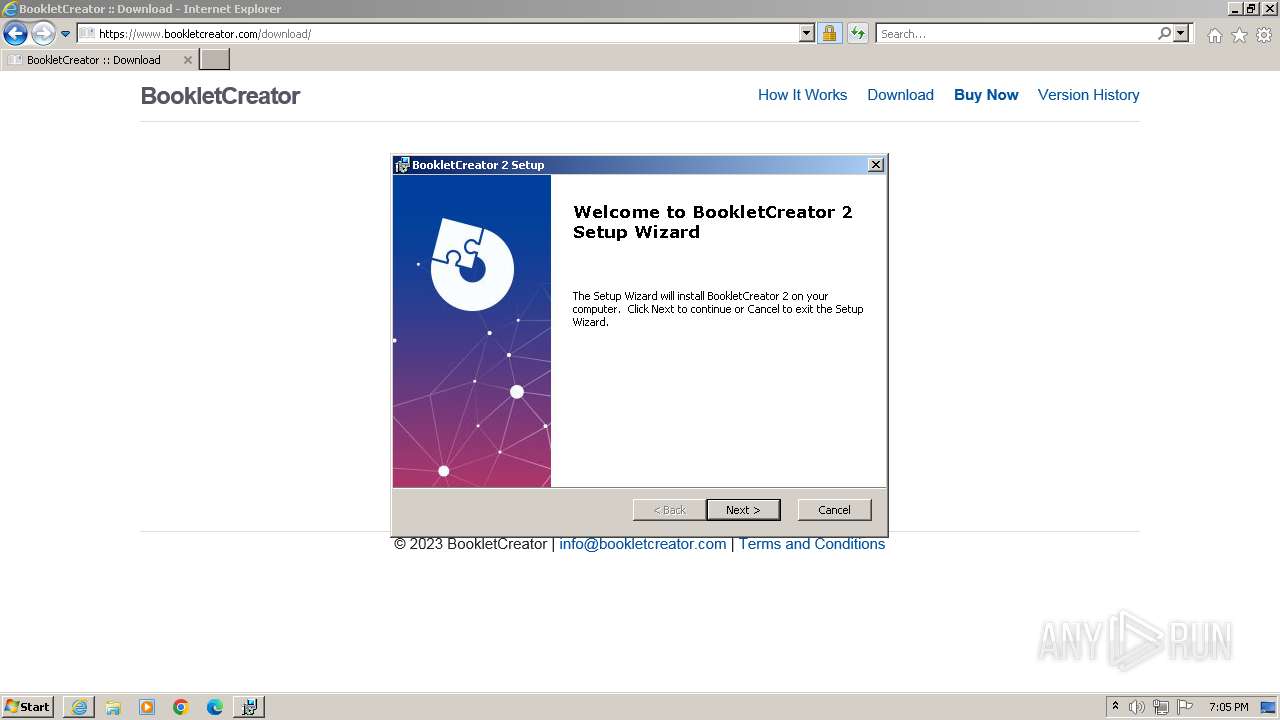The image size is (1280, 720).
Task: Click the Action Center flag icon
Action: pyautogui.click(x=1185, y=707)
